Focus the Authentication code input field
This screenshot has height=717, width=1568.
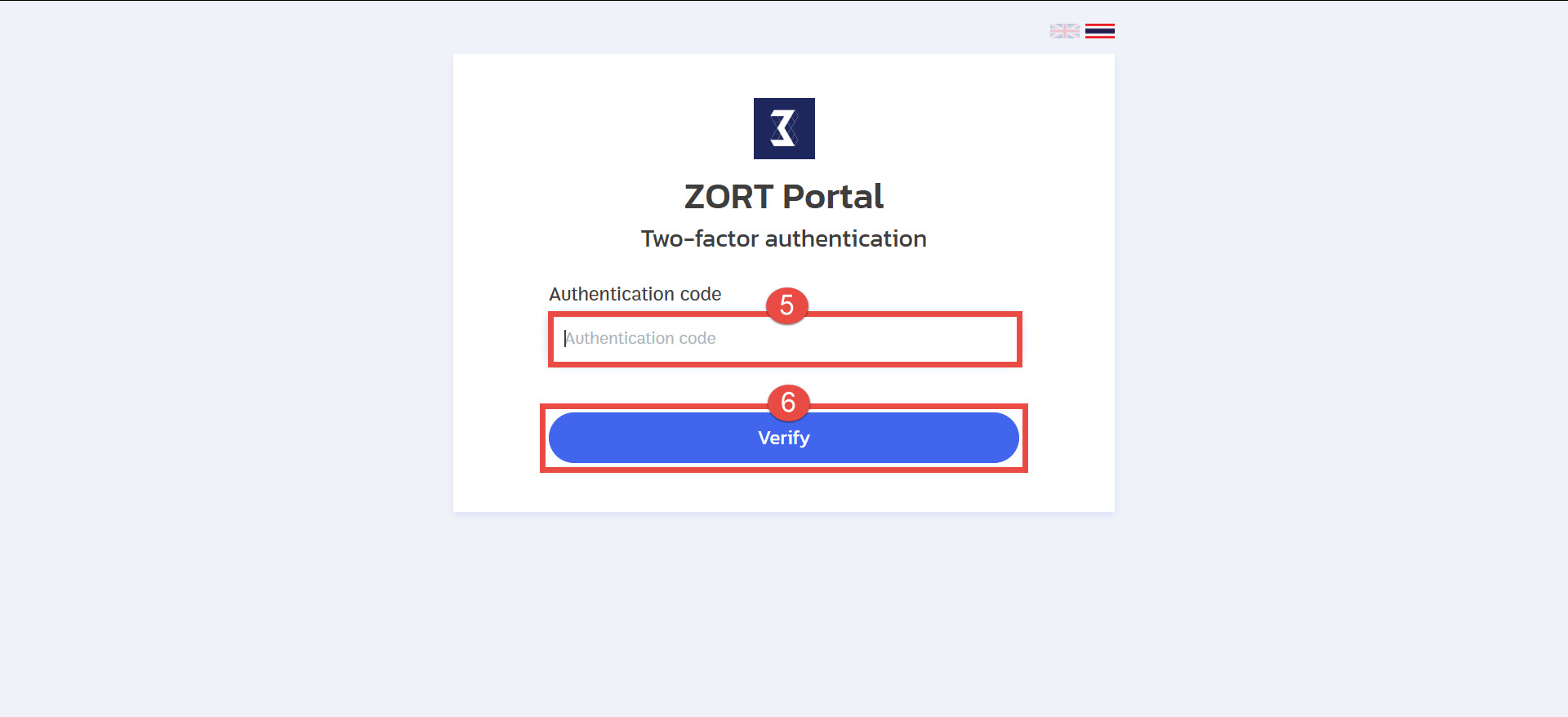(x=785, y=339)
